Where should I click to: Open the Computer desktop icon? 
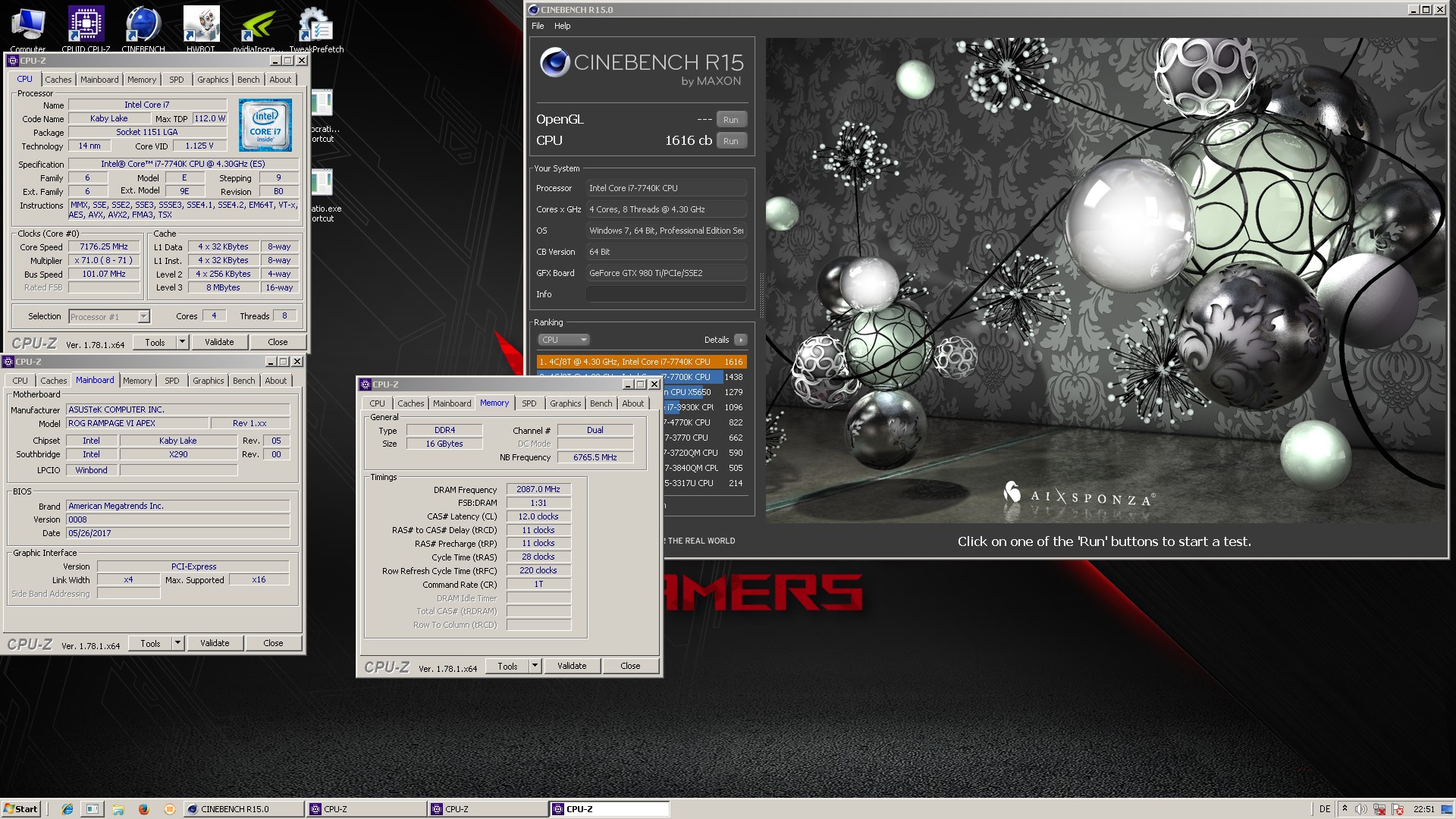28,28
